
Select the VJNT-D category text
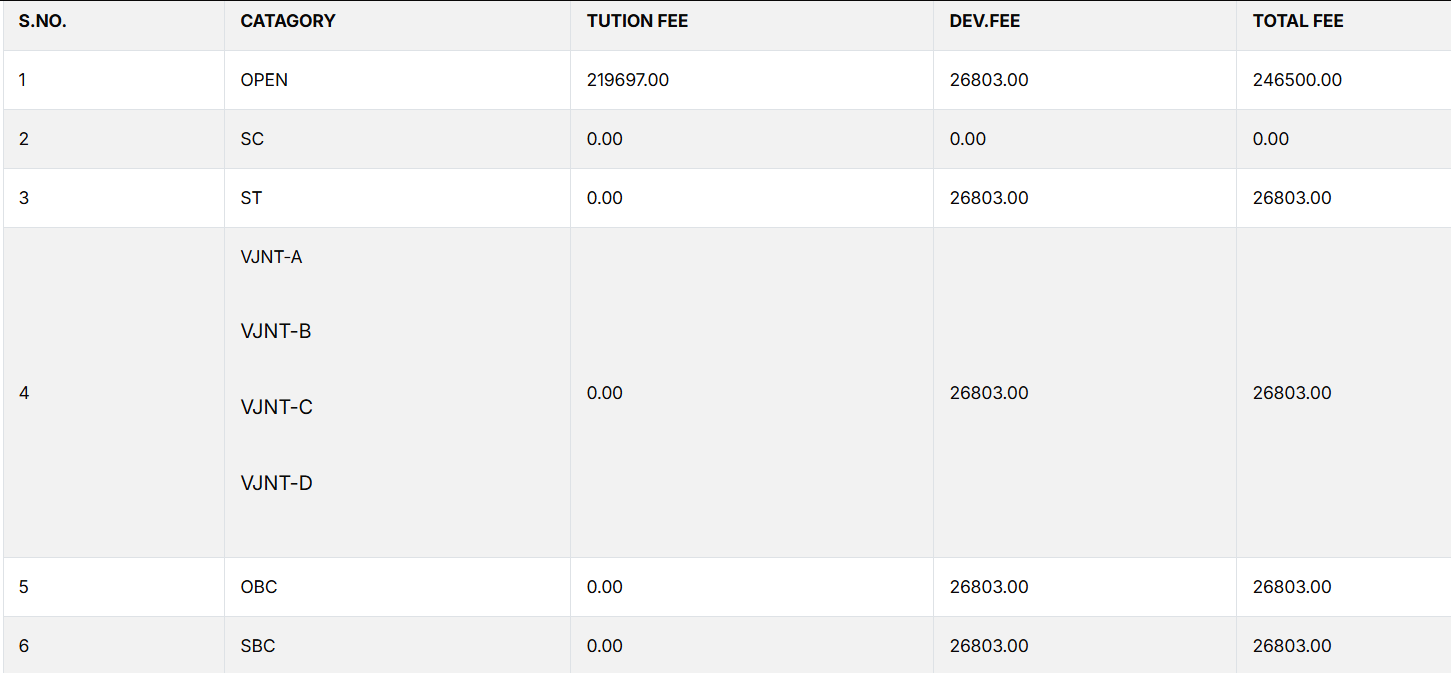[276, 483]
